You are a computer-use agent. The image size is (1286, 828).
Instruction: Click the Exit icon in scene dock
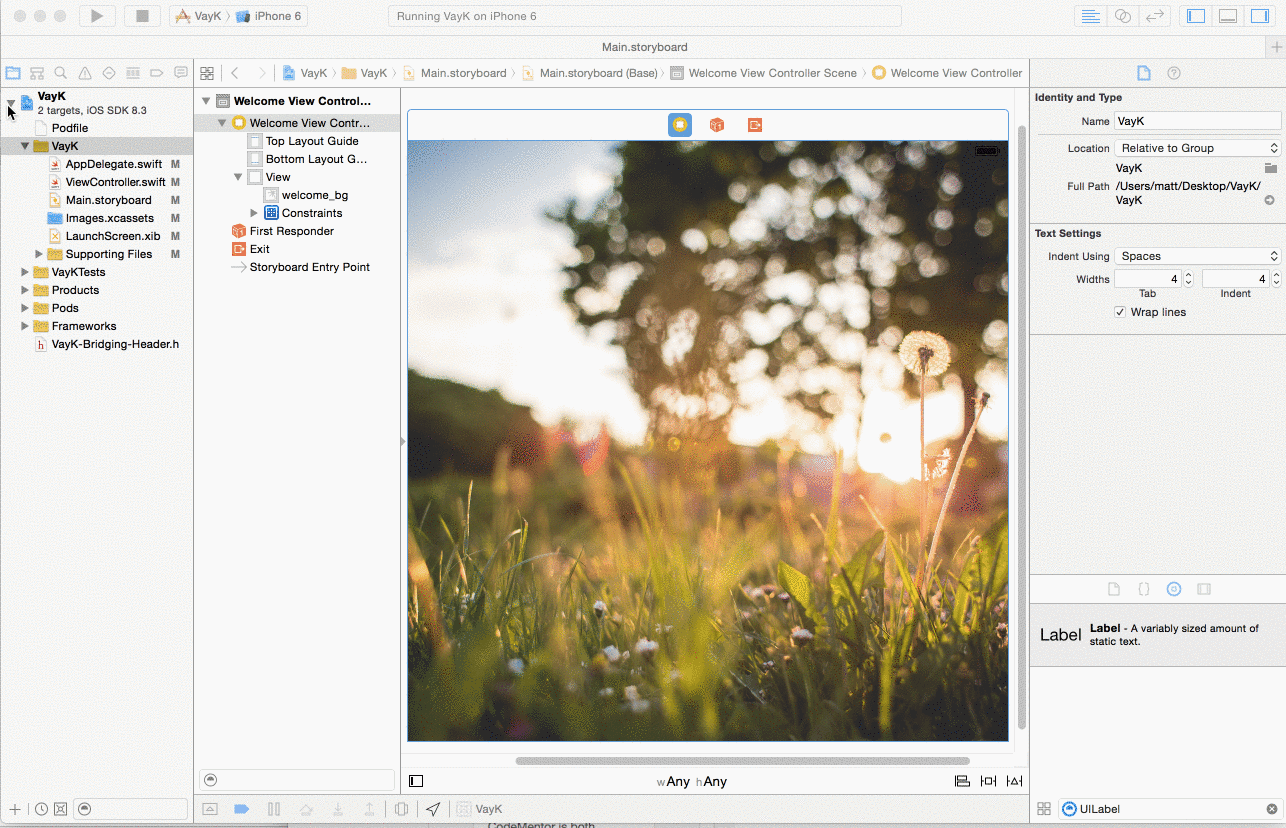pyautogui.click(x=754, y=125)
